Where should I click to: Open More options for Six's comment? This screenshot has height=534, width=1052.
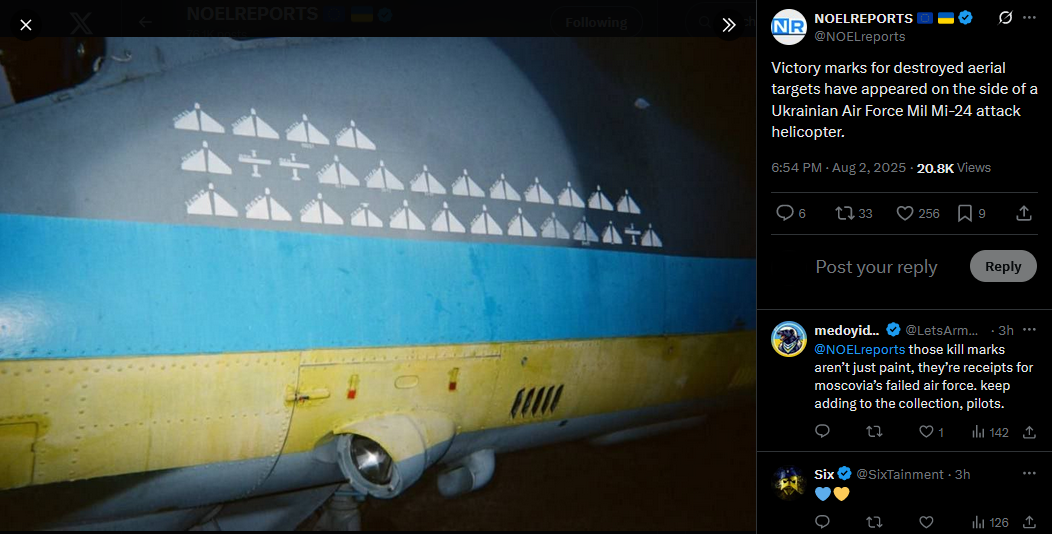(x=1029, y=474)
